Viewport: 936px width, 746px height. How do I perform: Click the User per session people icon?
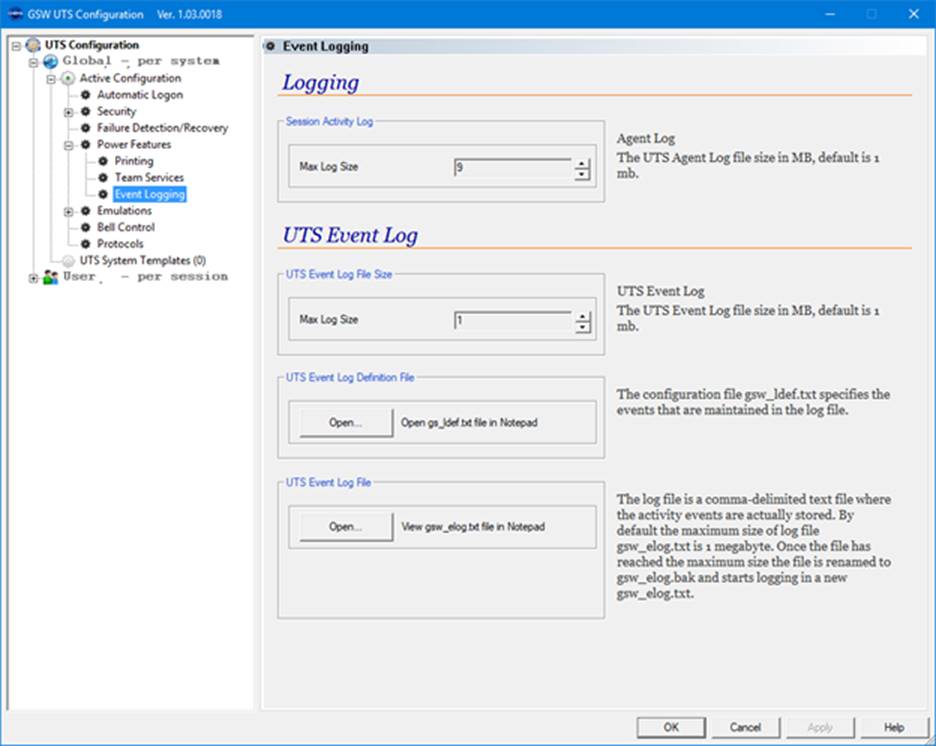pos(51,277)
